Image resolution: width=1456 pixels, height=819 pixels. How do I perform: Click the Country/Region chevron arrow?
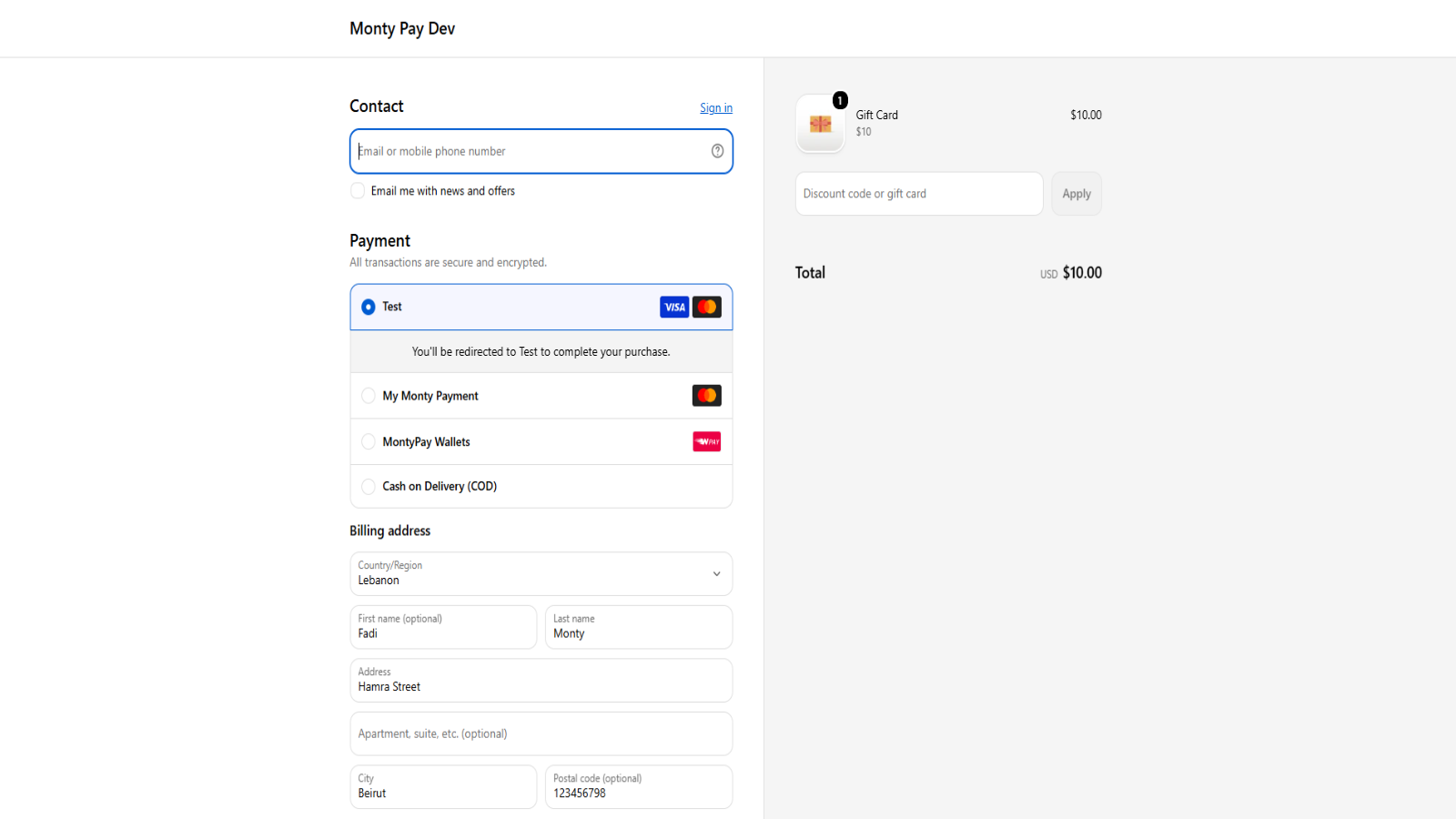pos(716,574)
